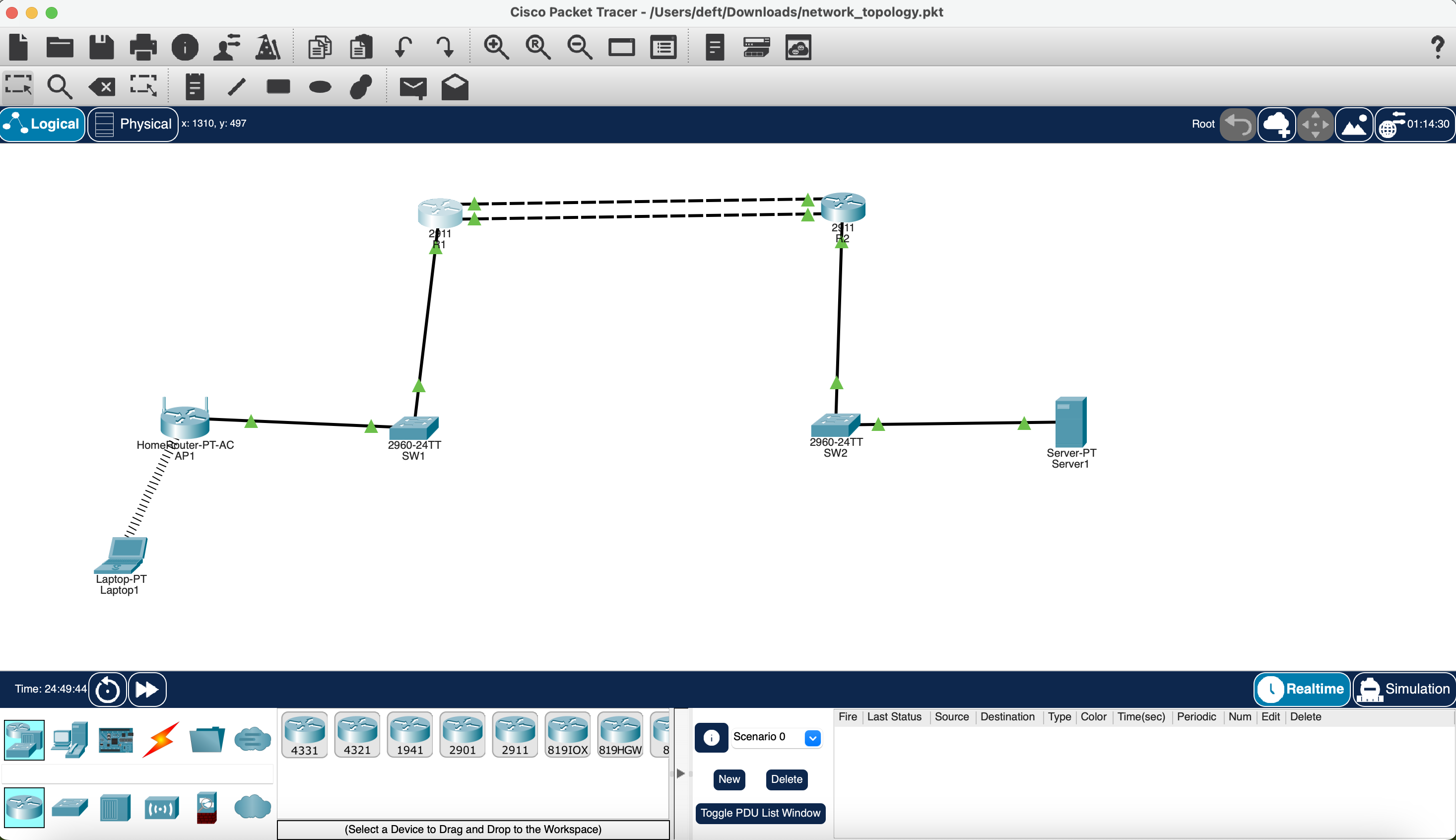Open a file with folder icon
Image resolution: width=1456 pixels, height=840 pixels.
click(60, 47)
